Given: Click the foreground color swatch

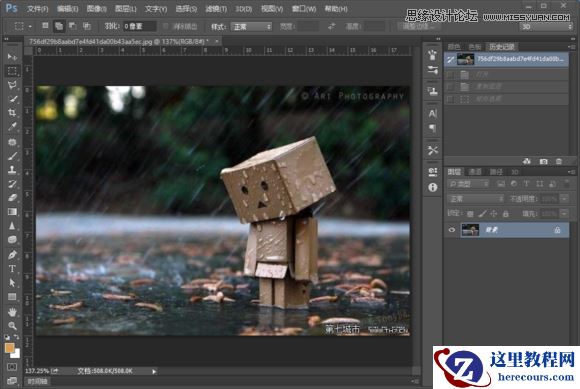Looking at the screenshot, I should pyautogui.click(x=9, y=348).
